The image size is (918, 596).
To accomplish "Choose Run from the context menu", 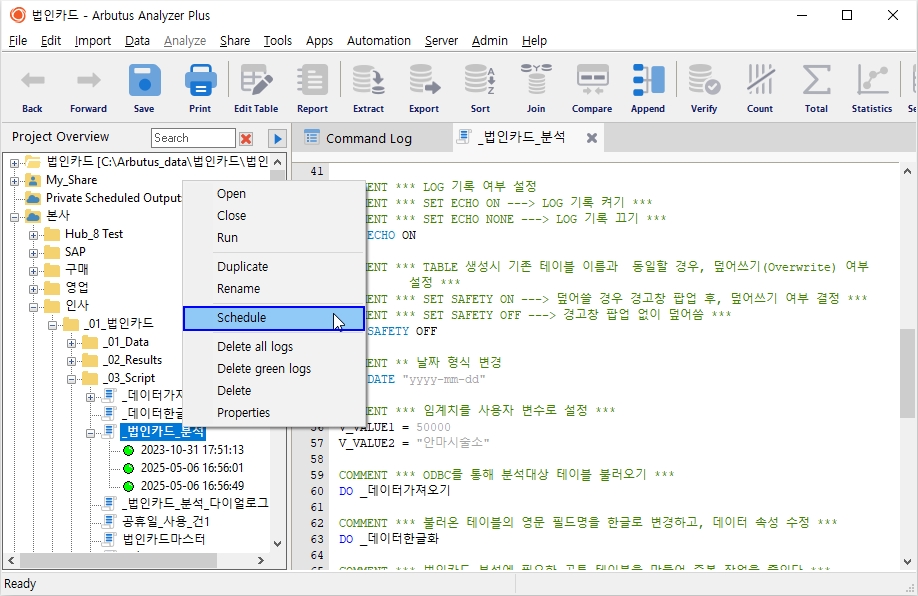I will click(x=273, y=238).
